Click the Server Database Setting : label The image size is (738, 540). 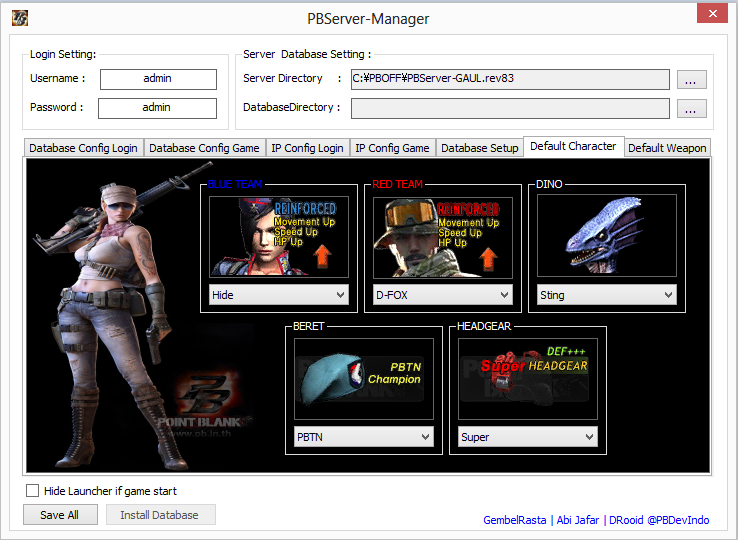[x=307, y=54]
